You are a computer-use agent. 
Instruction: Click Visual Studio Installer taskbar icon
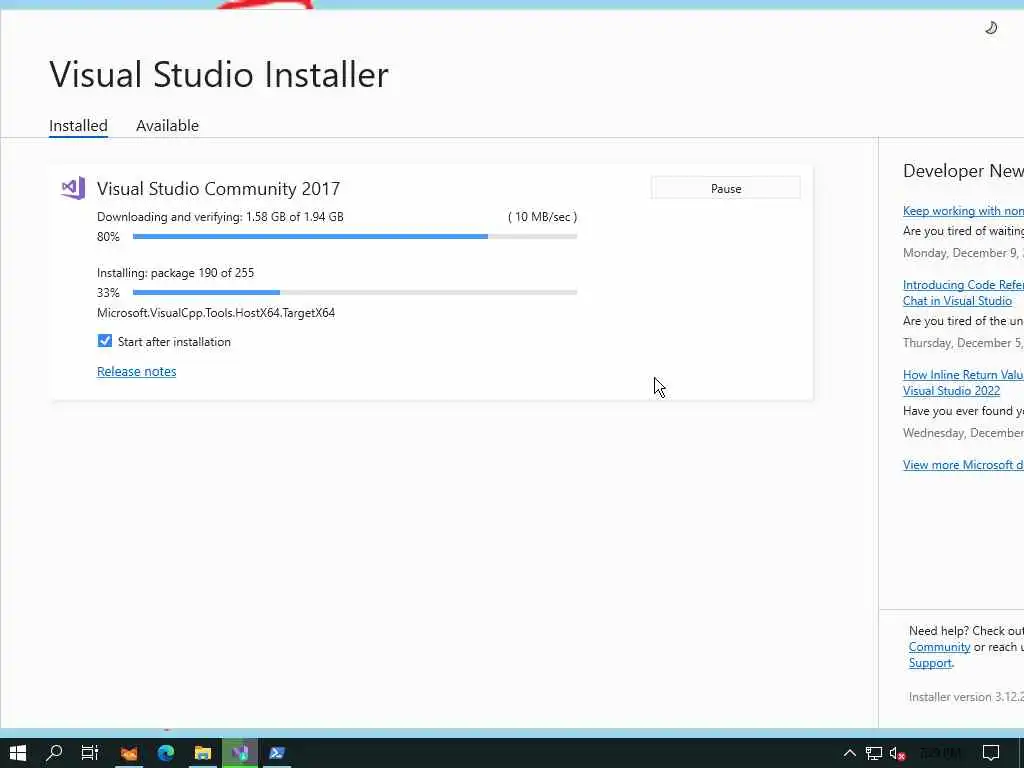pyautogui.click(x=240, y=753)
